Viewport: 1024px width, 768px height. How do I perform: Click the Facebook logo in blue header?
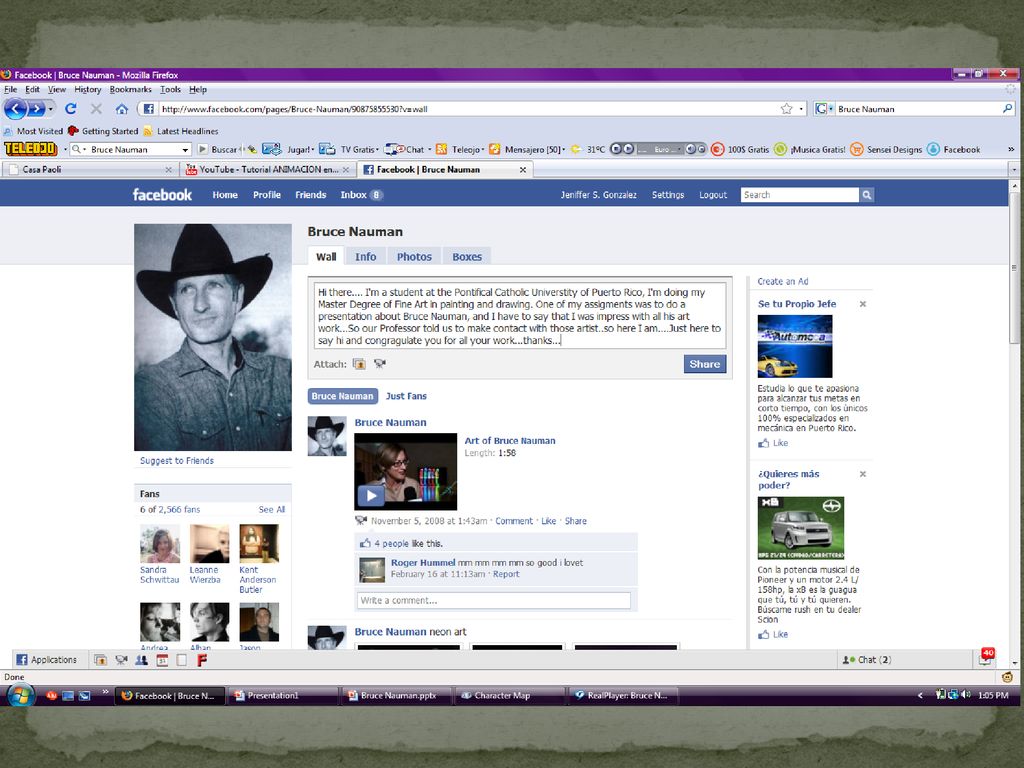[x=162, y=195]
